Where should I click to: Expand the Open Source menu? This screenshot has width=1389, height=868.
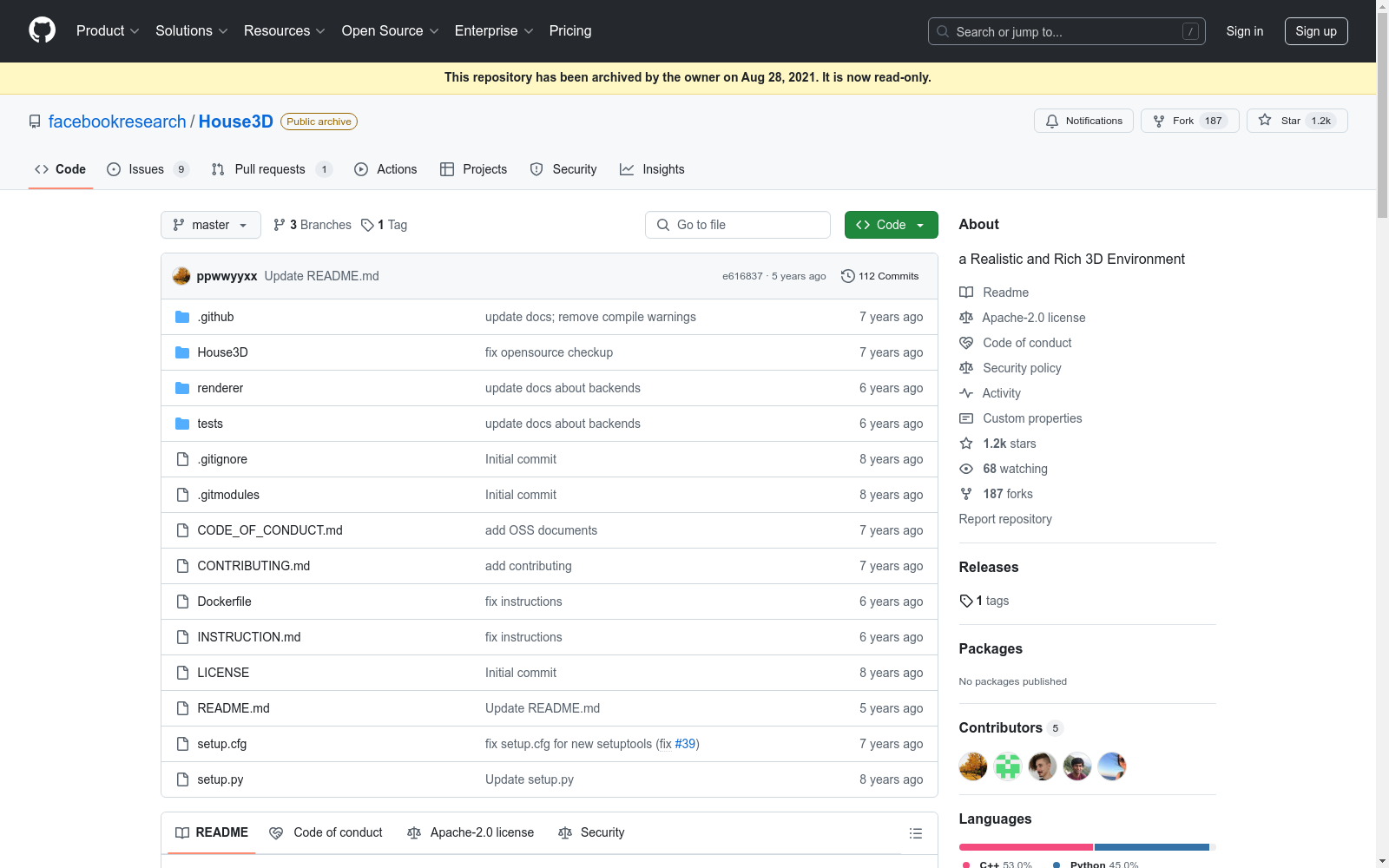(x=391, y=31)
